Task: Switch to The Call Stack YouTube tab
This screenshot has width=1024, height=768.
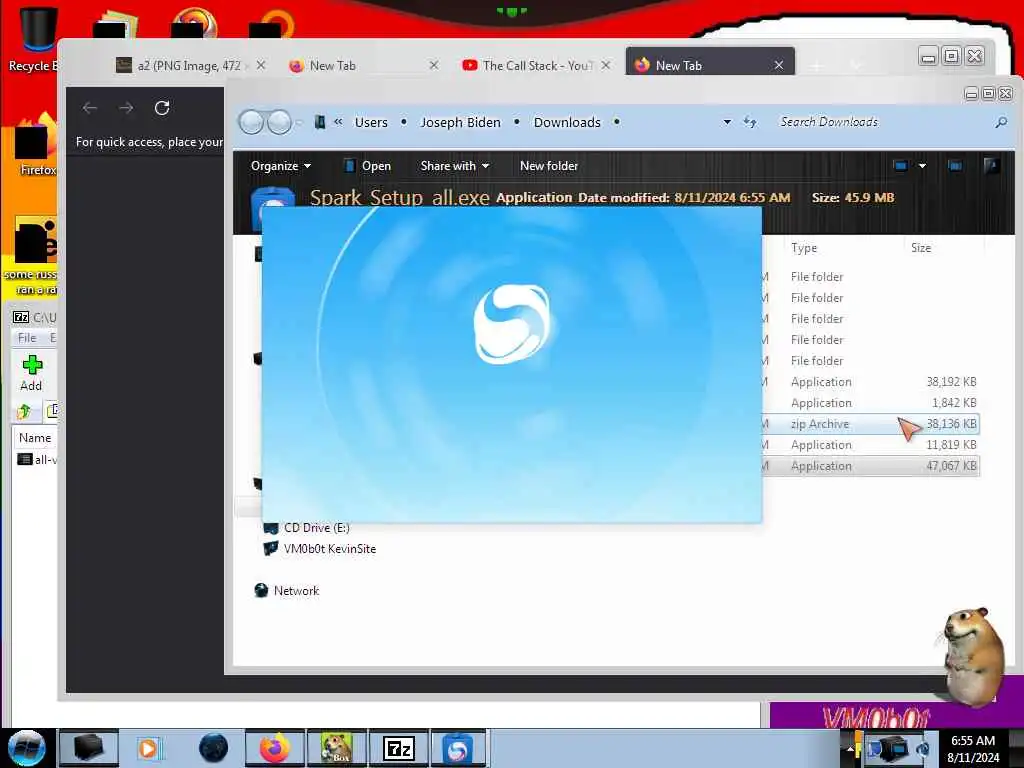Action: click(x=537, y=65)
